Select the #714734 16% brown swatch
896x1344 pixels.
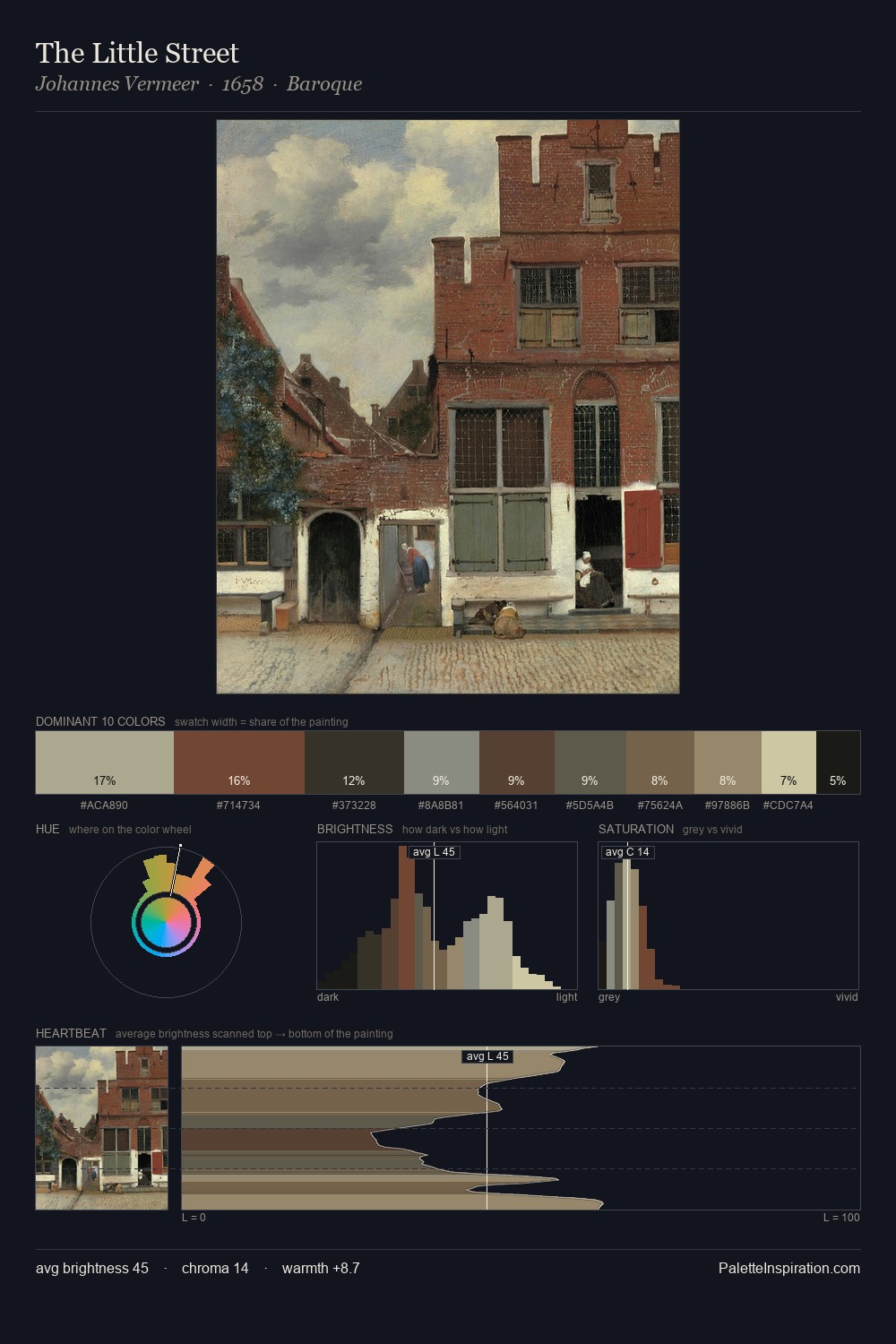[239, 762]
